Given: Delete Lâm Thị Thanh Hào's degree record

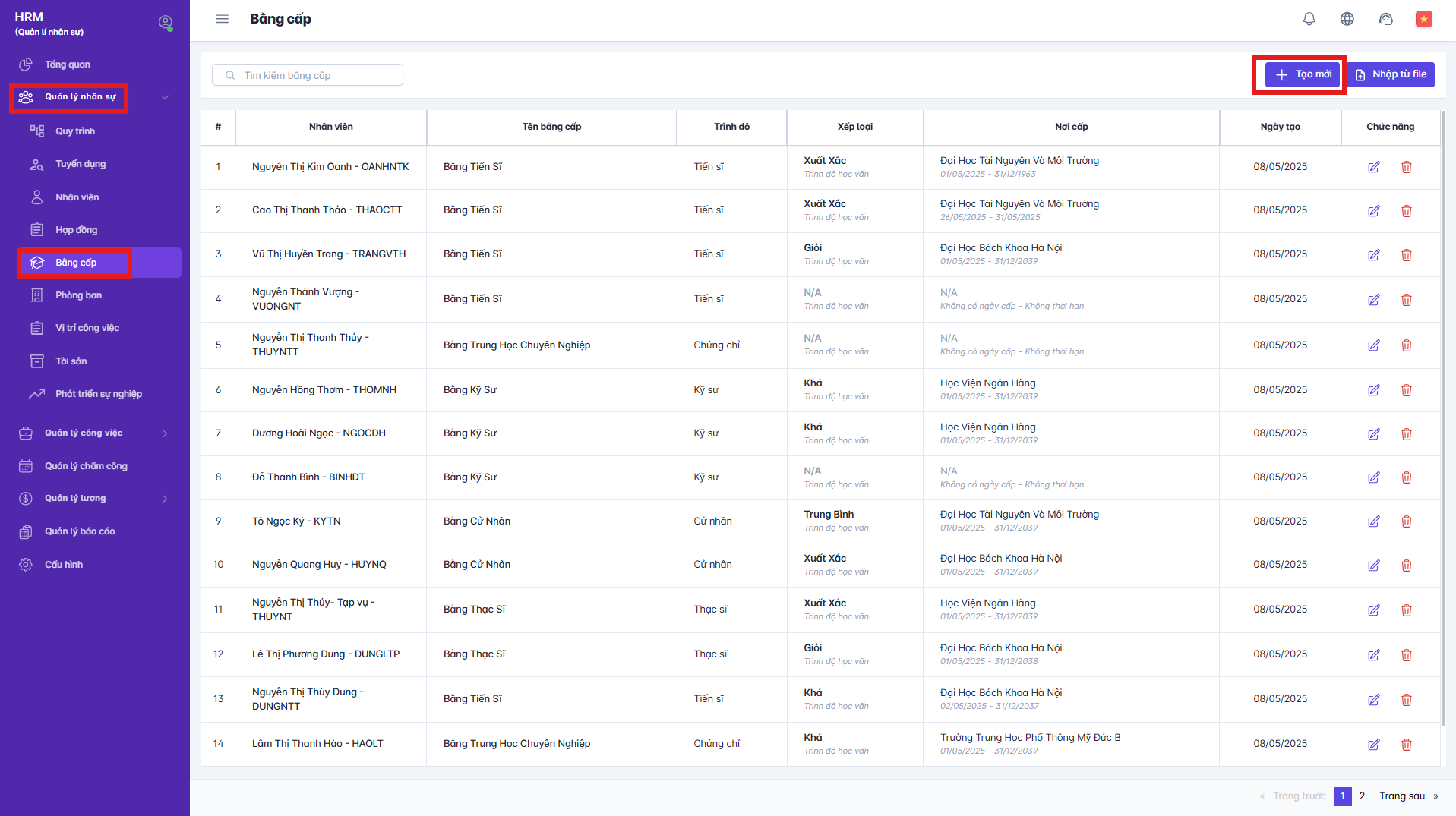Looking at the screenshot, I should coord(1406,745).
